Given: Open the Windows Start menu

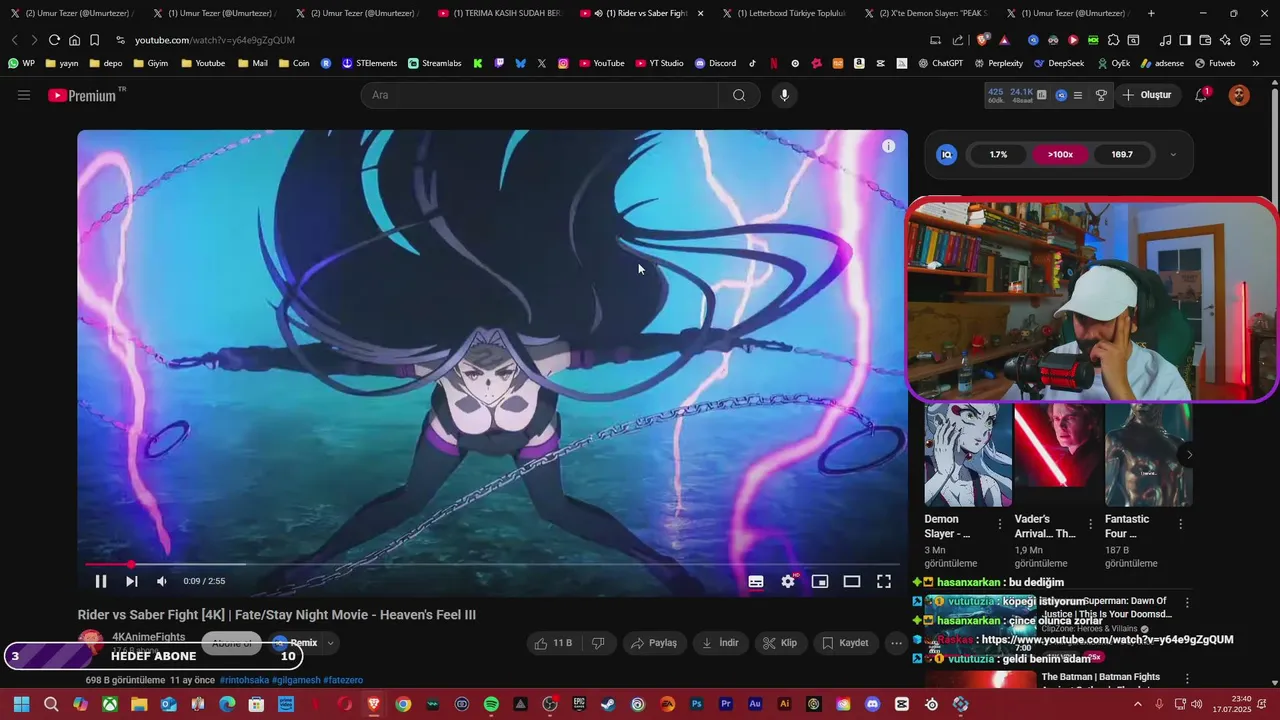Looking at the screenshot, I should coord(21,704).
